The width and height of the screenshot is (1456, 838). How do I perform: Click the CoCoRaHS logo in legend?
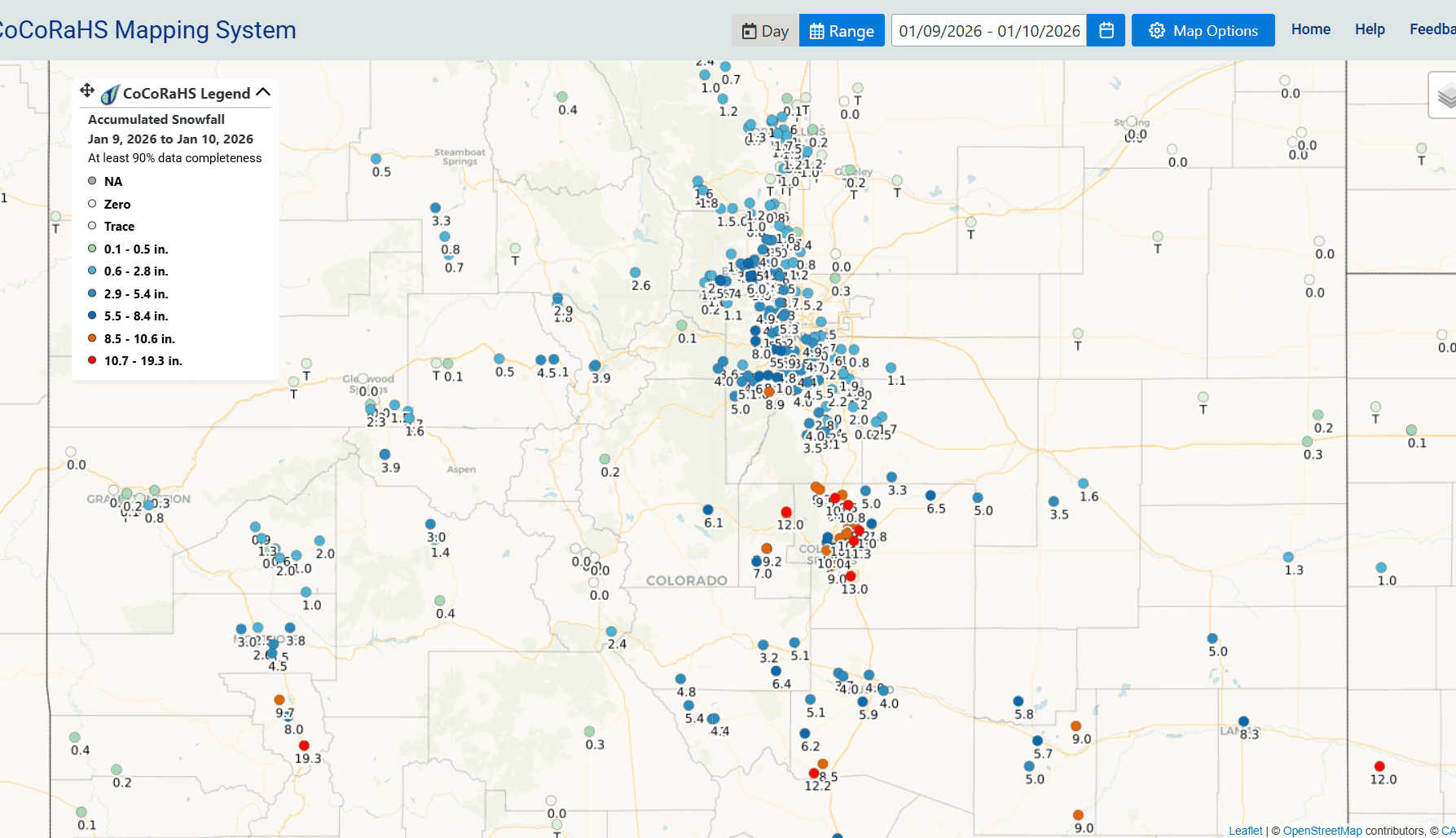110,95
